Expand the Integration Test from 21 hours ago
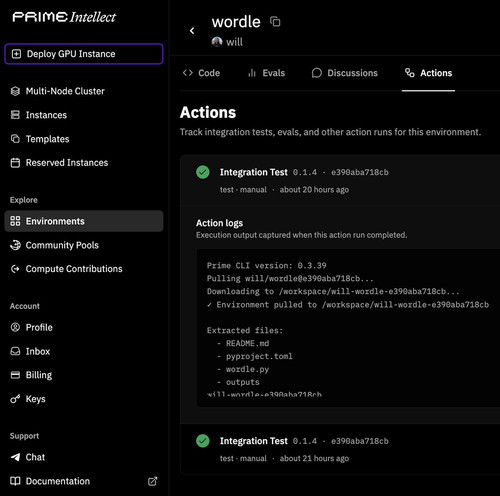Viewport: 500px width, 496px height. (340, 449)
